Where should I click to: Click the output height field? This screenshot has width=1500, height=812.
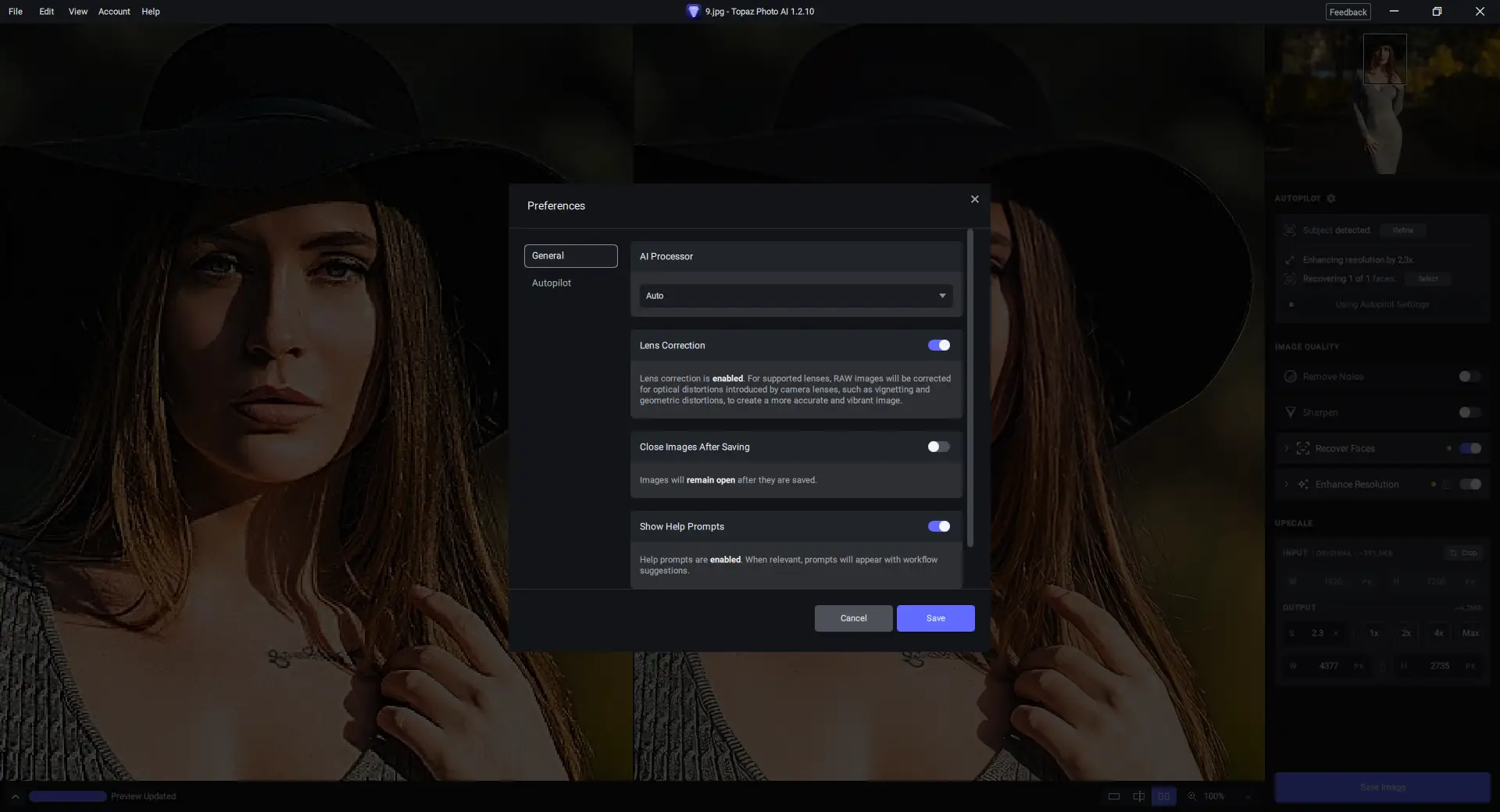point(1439,666)
